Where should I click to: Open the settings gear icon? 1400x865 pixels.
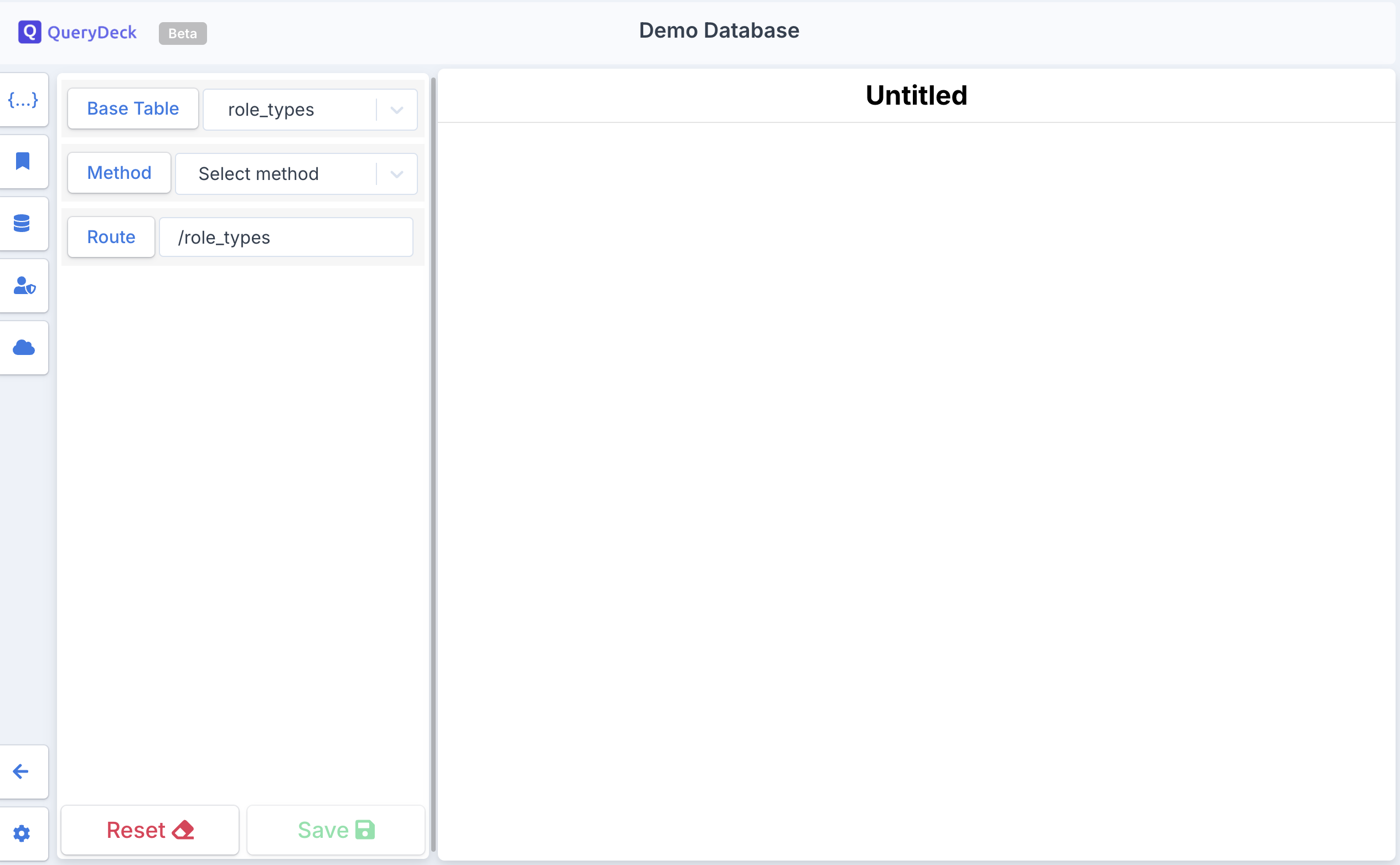22,833
